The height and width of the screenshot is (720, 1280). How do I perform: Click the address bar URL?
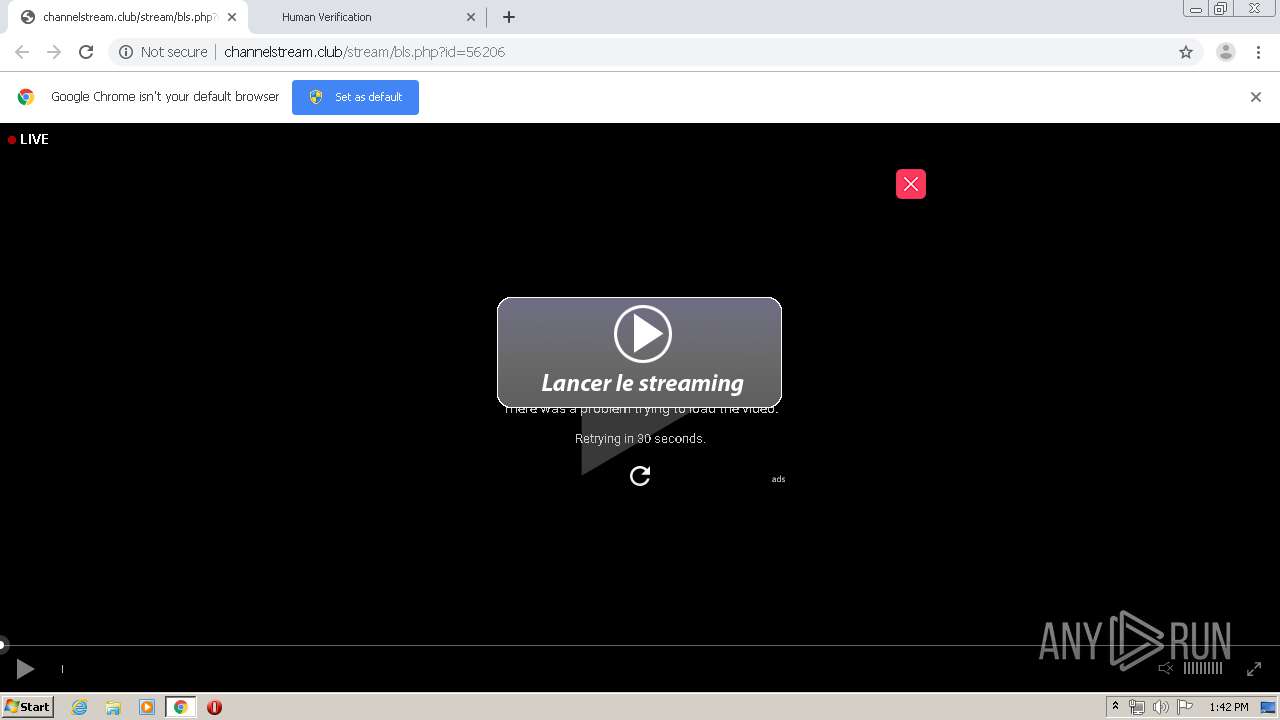(x=364, y=52)
